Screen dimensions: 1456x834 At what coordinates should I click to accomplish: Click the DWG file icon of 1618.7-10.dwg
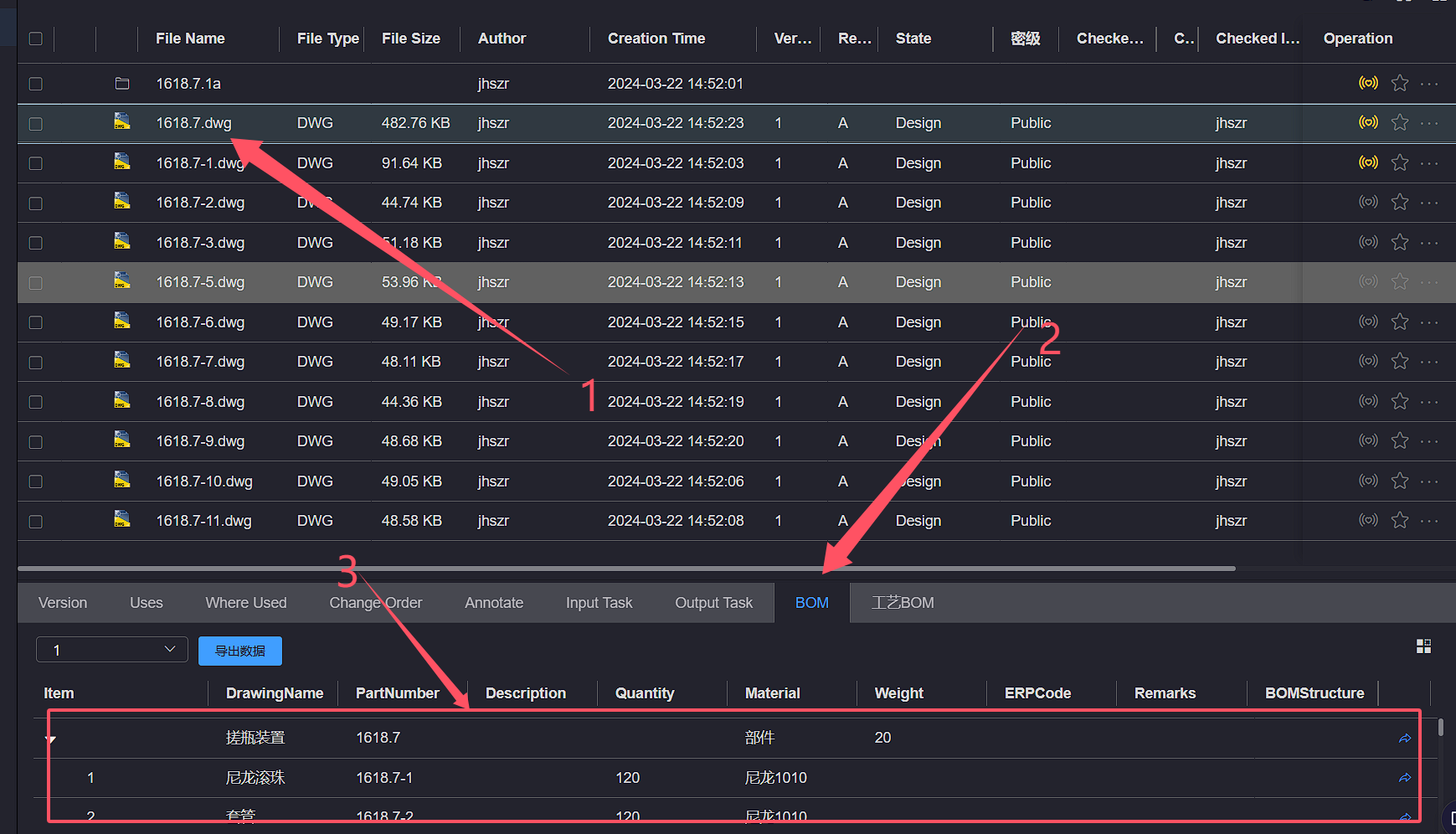pos(122,479)
